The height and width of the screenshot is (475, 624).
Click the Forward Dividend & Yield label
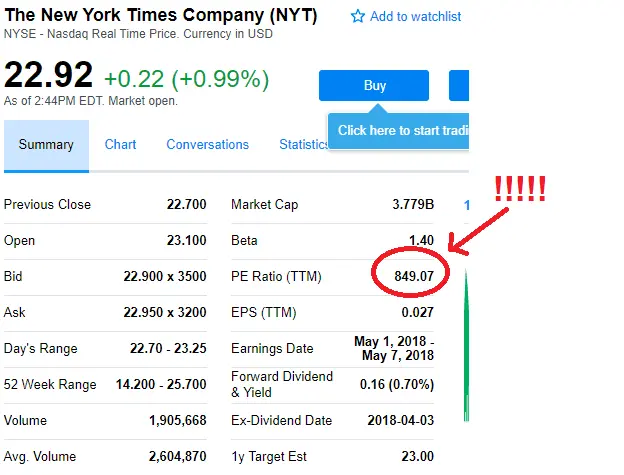(x=282, y=384)
